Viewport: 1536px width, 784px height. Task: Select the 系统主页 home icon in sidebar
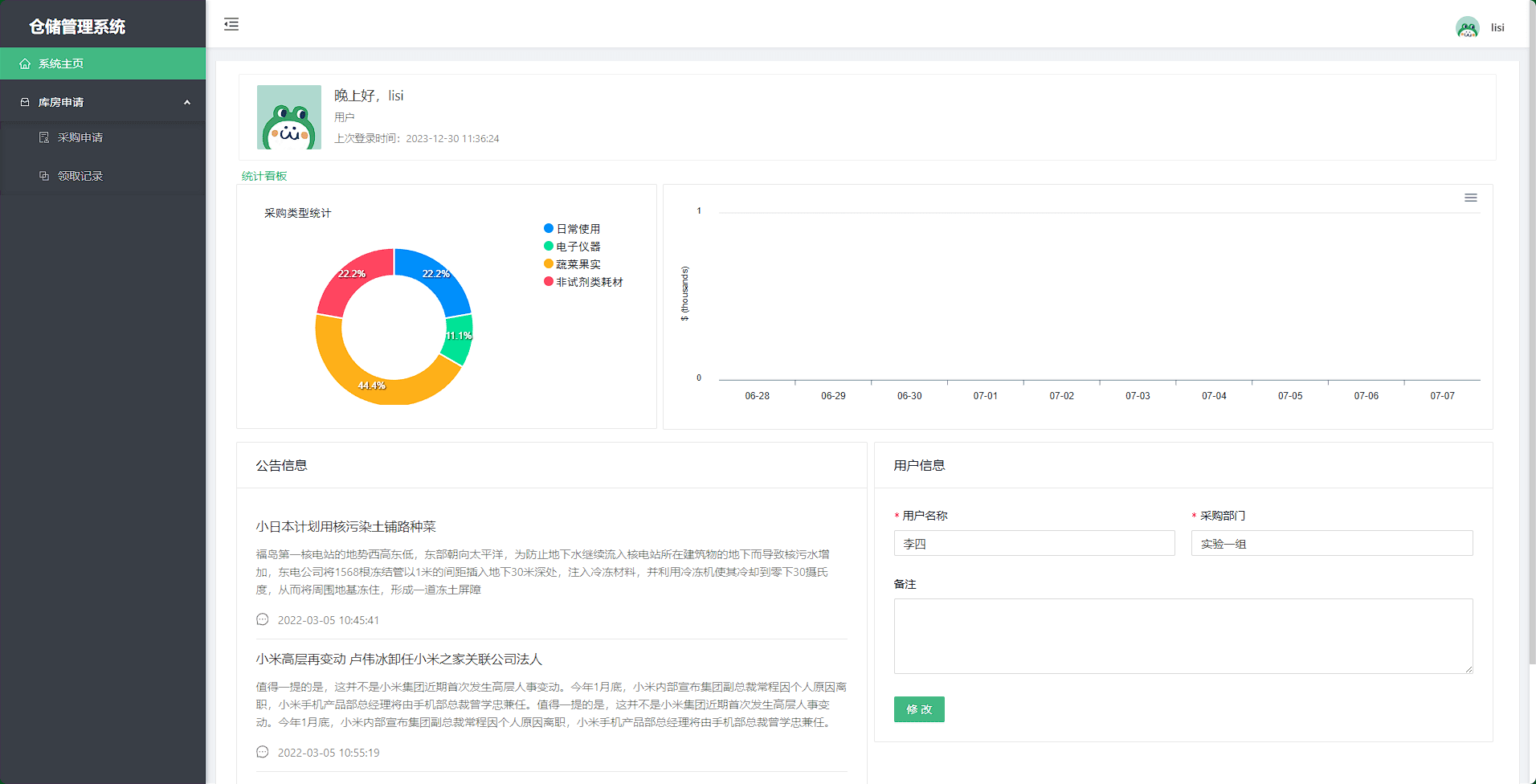click(x=24, y=63)
